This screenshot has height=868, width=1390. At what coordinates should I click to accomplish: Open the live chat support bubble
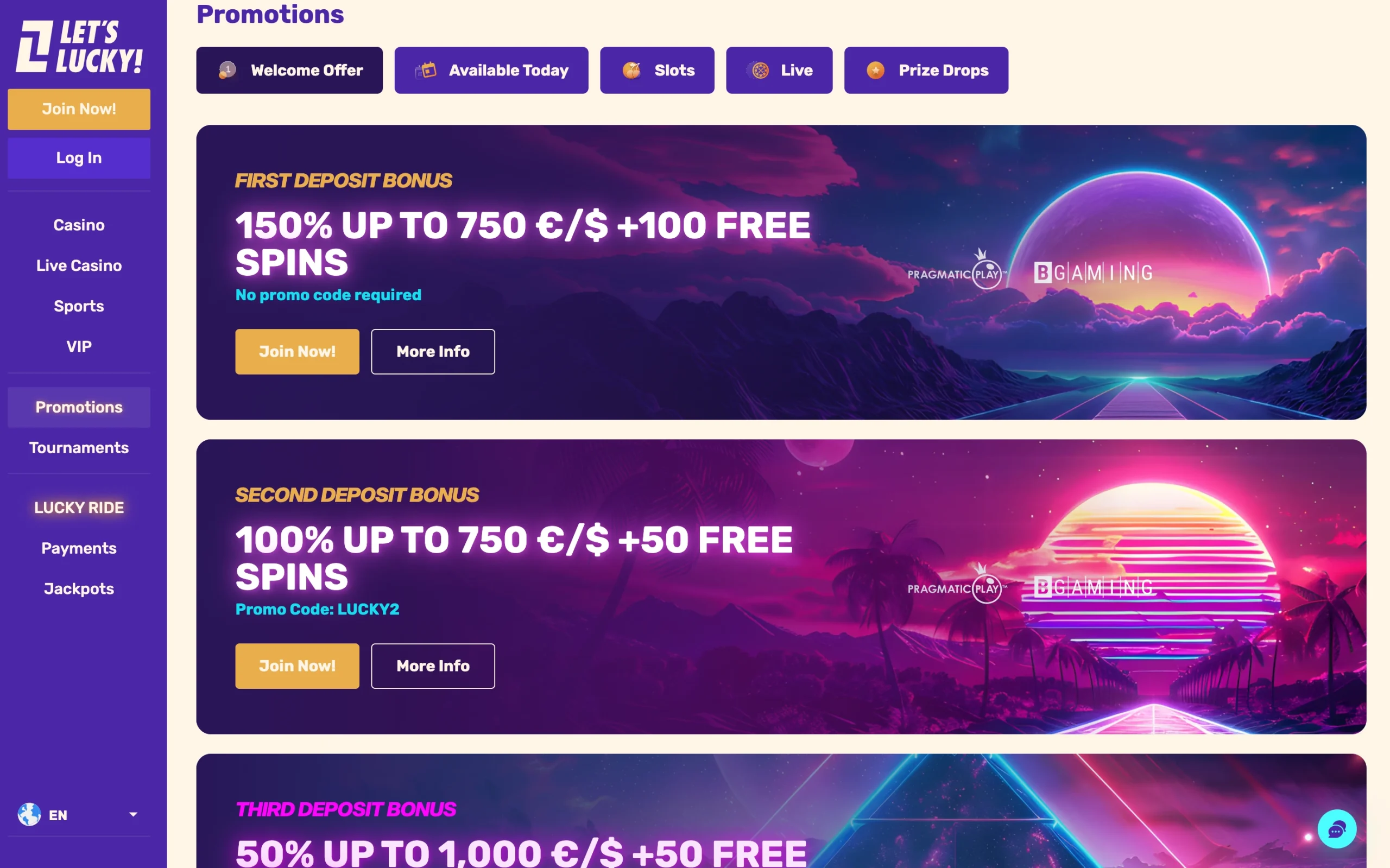(1336, 828)
